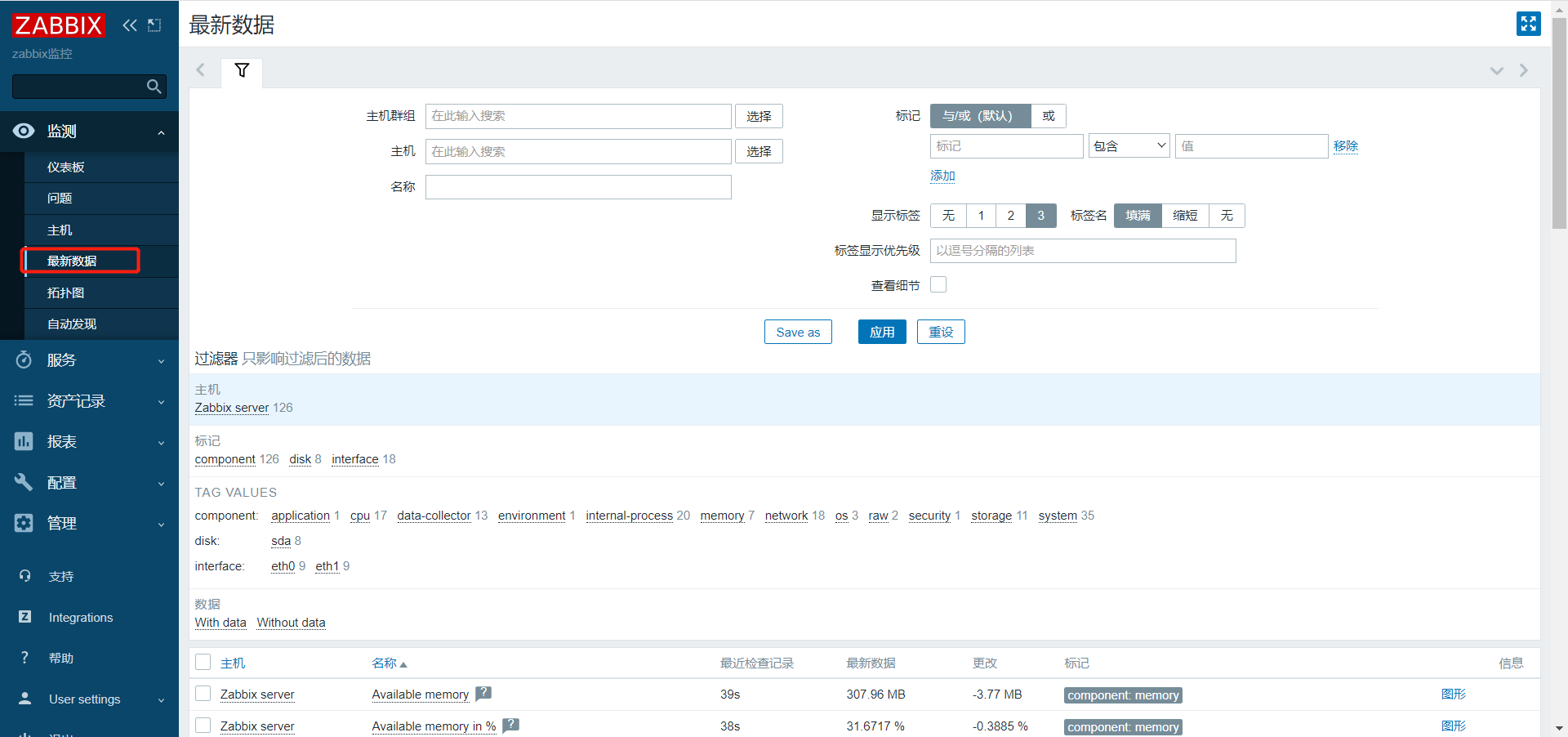Image resolution: width=1568 pixels, height=737 pixels.
Task: Click the gear icon for 管理
Action: 24,523
